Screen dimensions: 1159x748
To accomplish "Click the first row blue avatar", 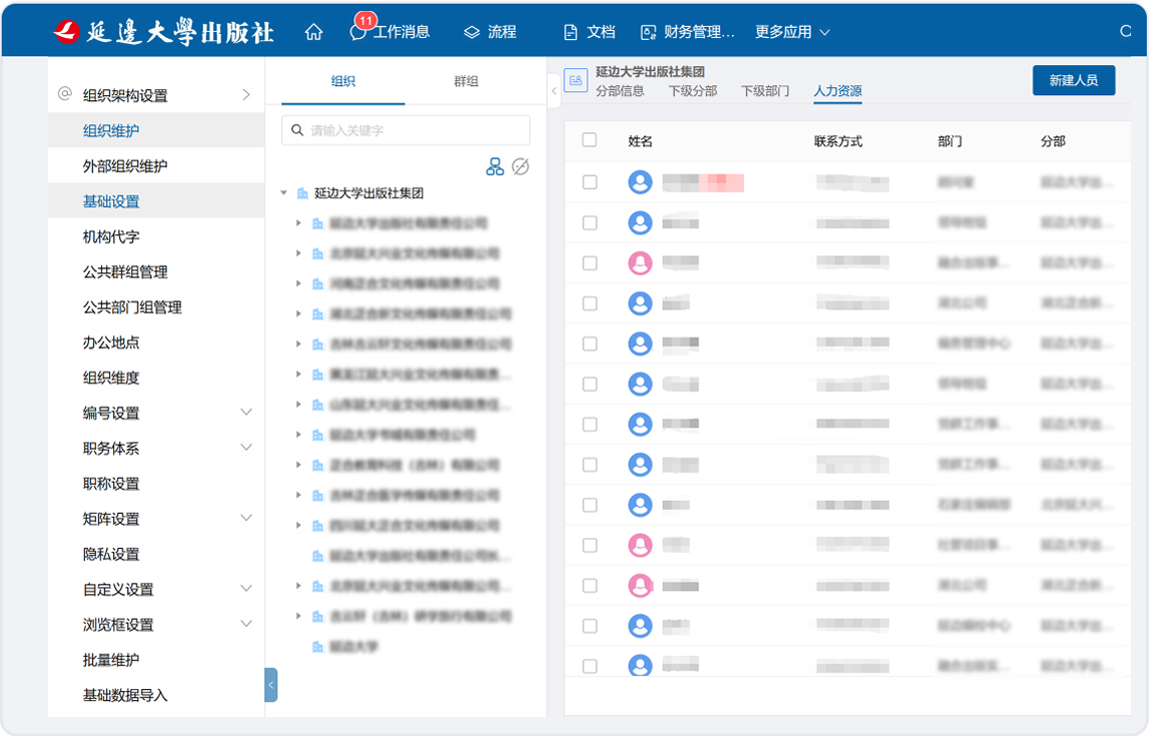I will pos(640,182).
